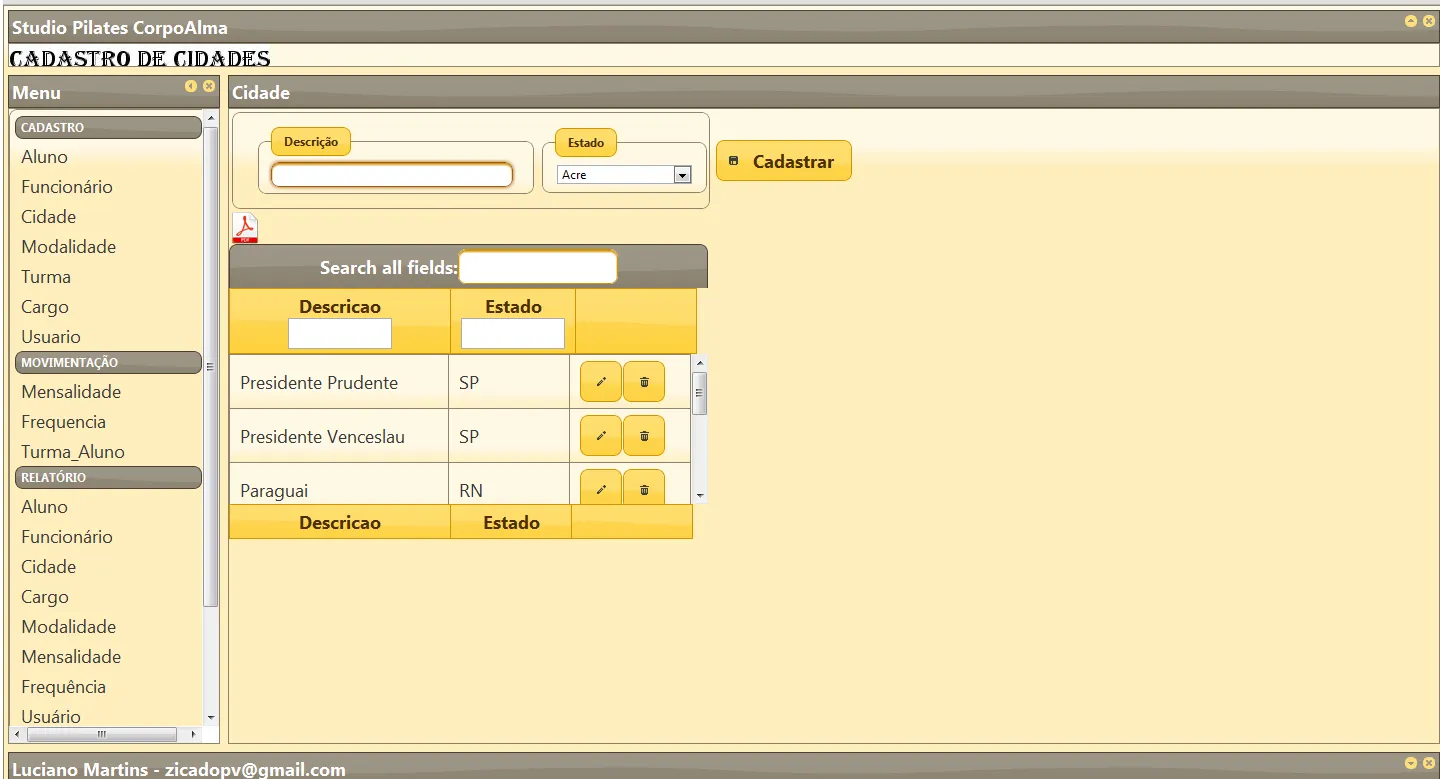
Task: Click the city table's scrollbar up arrow
Action: click(700, 363)
